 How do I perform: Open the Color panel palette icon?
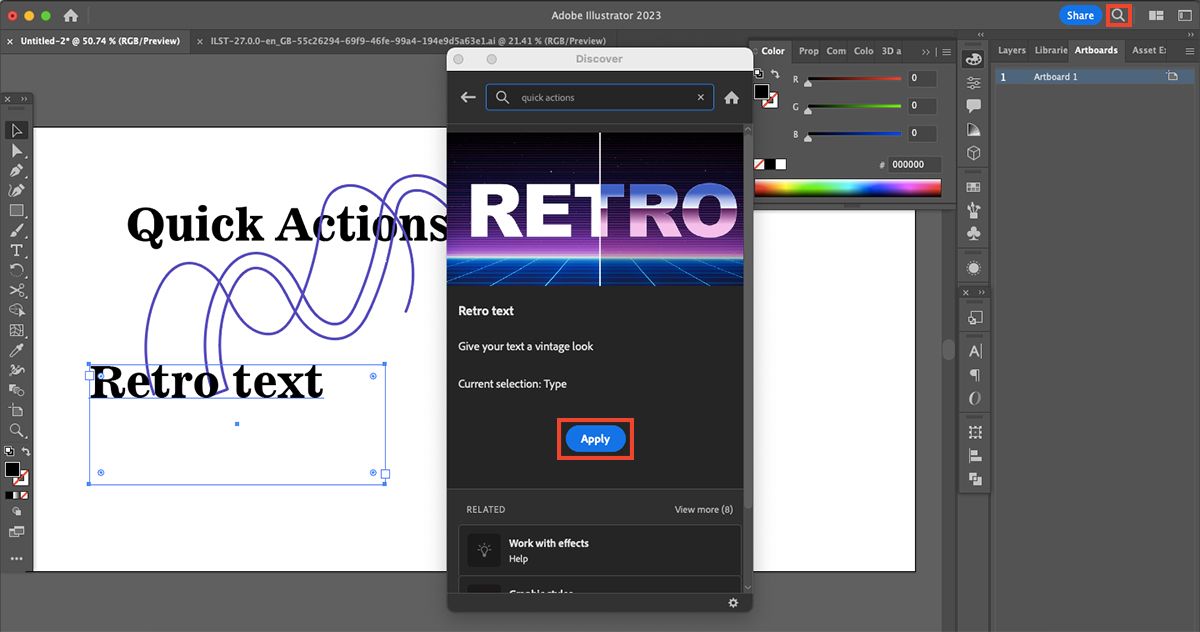(973, 60)
